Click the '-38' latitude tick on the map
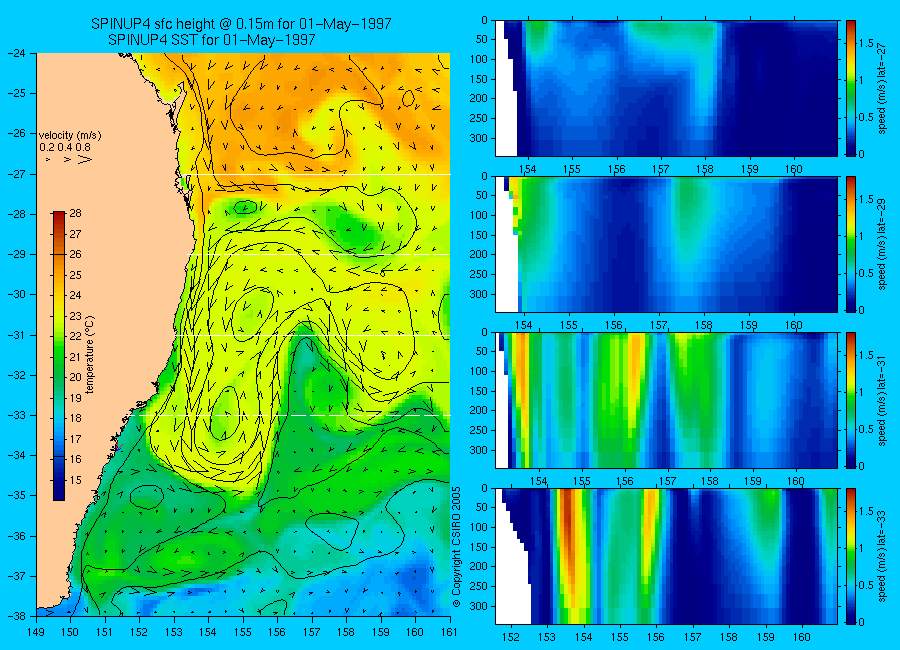 [x=17, y=616]
